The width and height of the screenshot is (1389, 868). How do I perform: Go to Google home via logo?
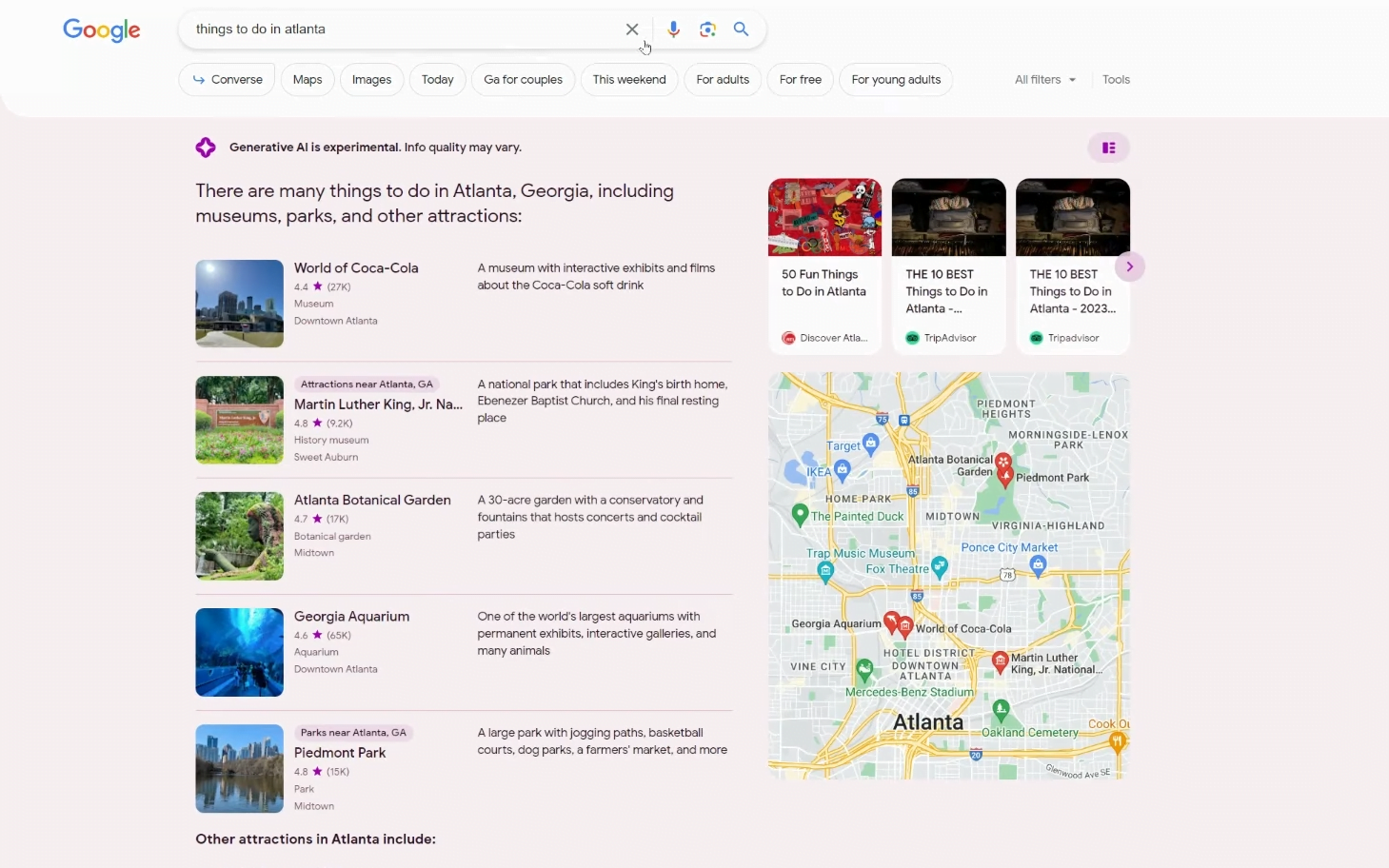point(102,30)
